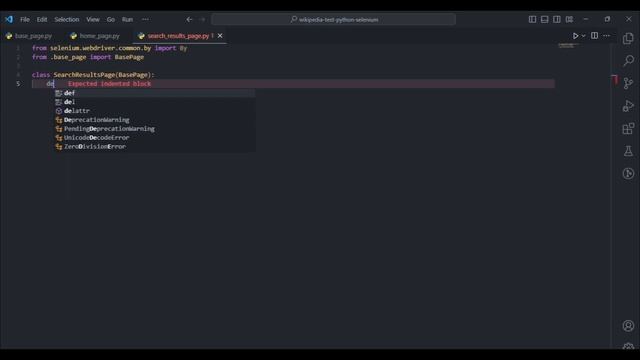Choose UnicodeDecodeError suggestion
Image resolution: width=640 pixels, height=360 pixels.
coord(155,138)
